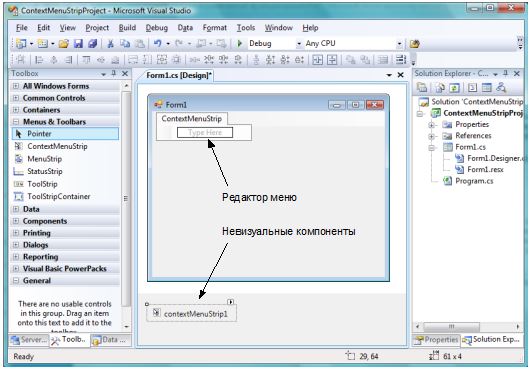Viewport: 530px width, 369px height.
Task: Click the New Project toolbar icon
Action: (21, 44)
